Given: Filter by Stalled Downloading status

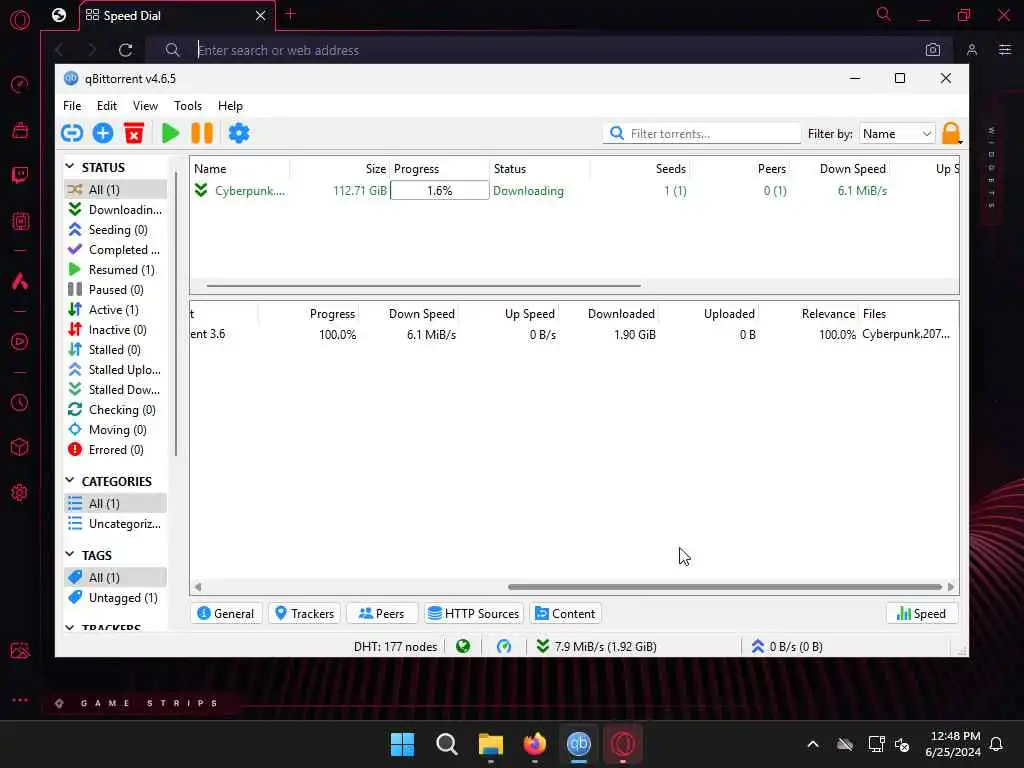Looking at the screenshot, I should click(116, 390).
